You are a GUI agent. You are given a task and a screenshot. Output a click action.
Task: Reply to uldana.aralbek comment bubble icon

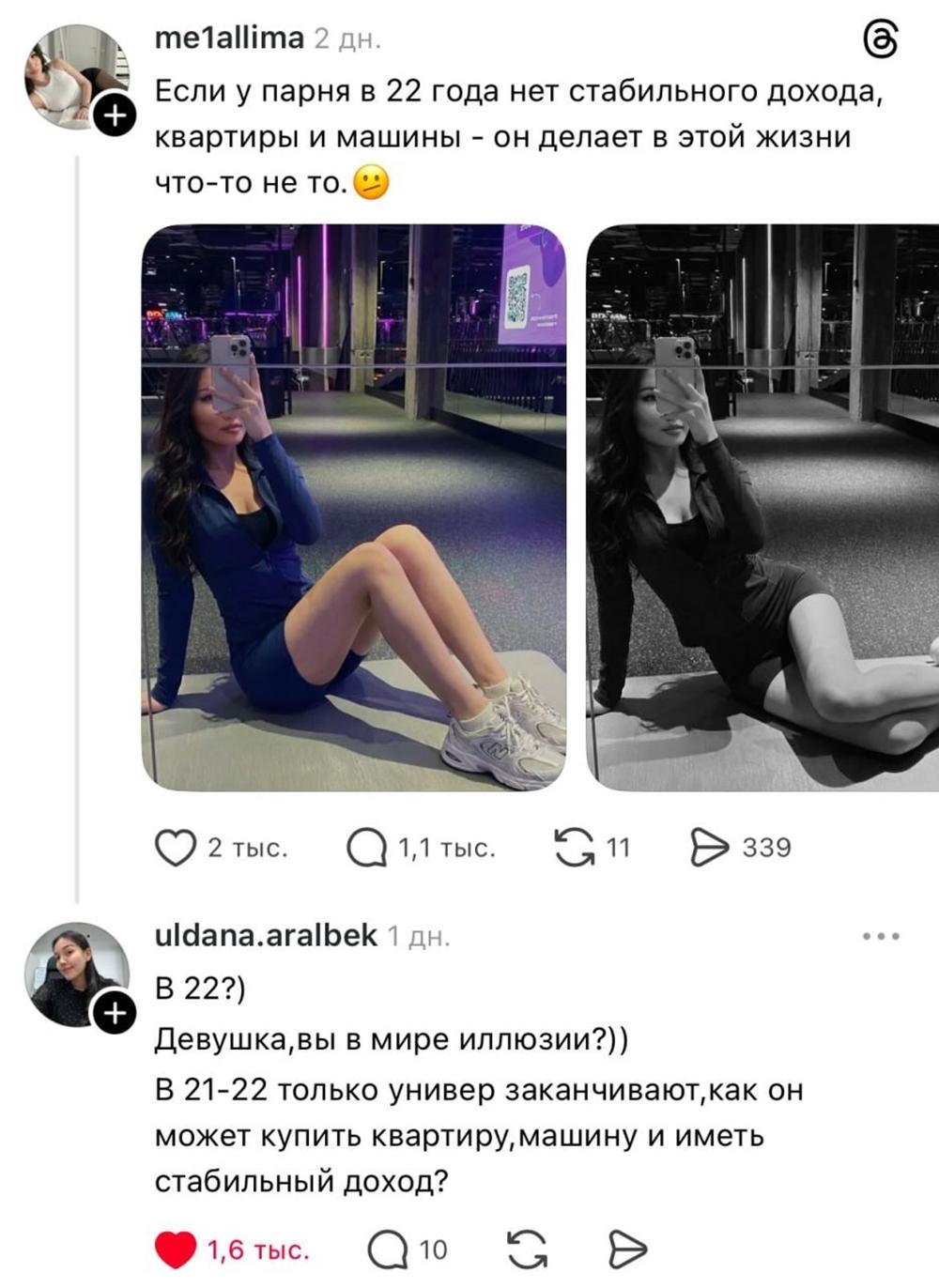click(387, 1250)
